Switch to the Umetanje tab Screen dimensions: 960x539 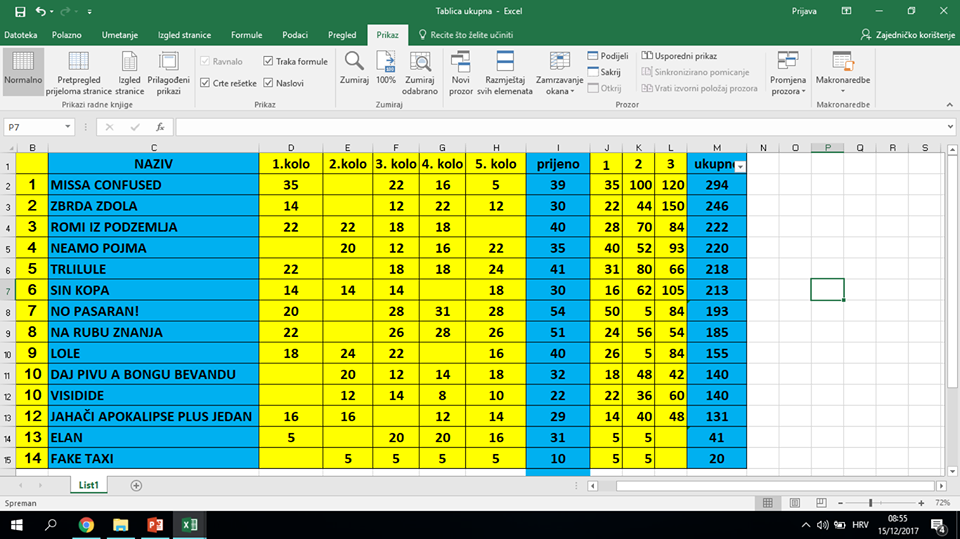pyautogui.click(x=119, y=35)
